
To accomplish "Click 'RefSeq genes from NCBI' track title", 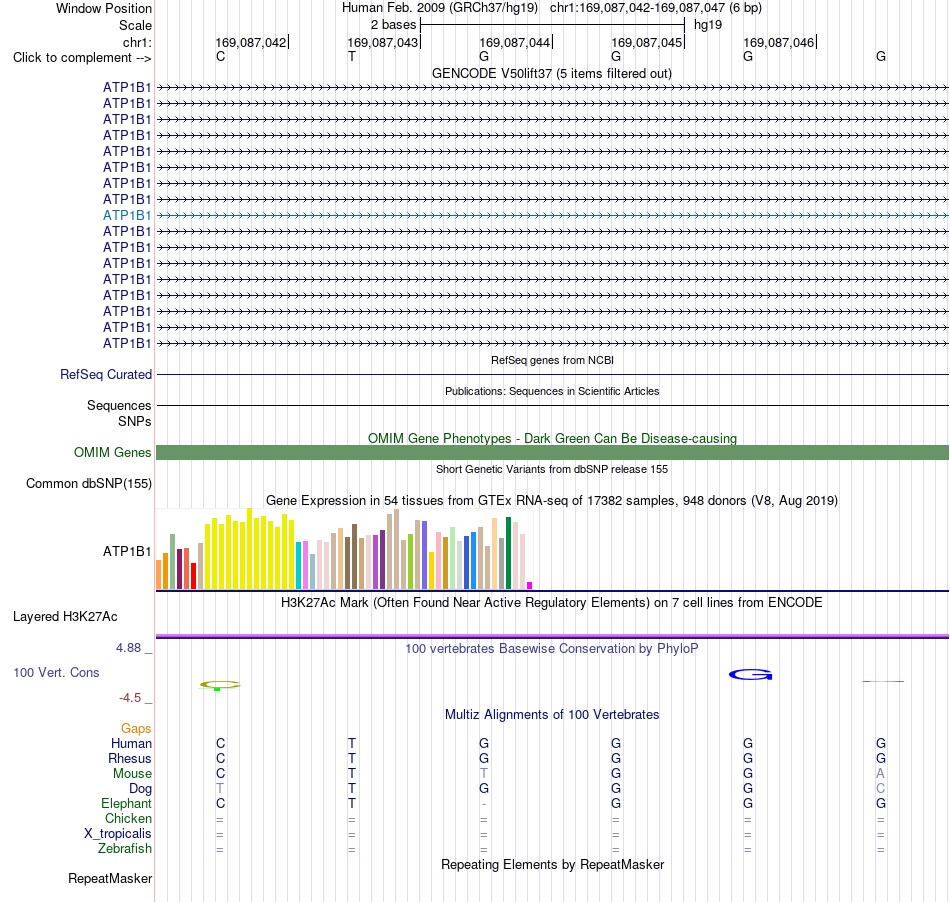I will (x=552, y=360).
